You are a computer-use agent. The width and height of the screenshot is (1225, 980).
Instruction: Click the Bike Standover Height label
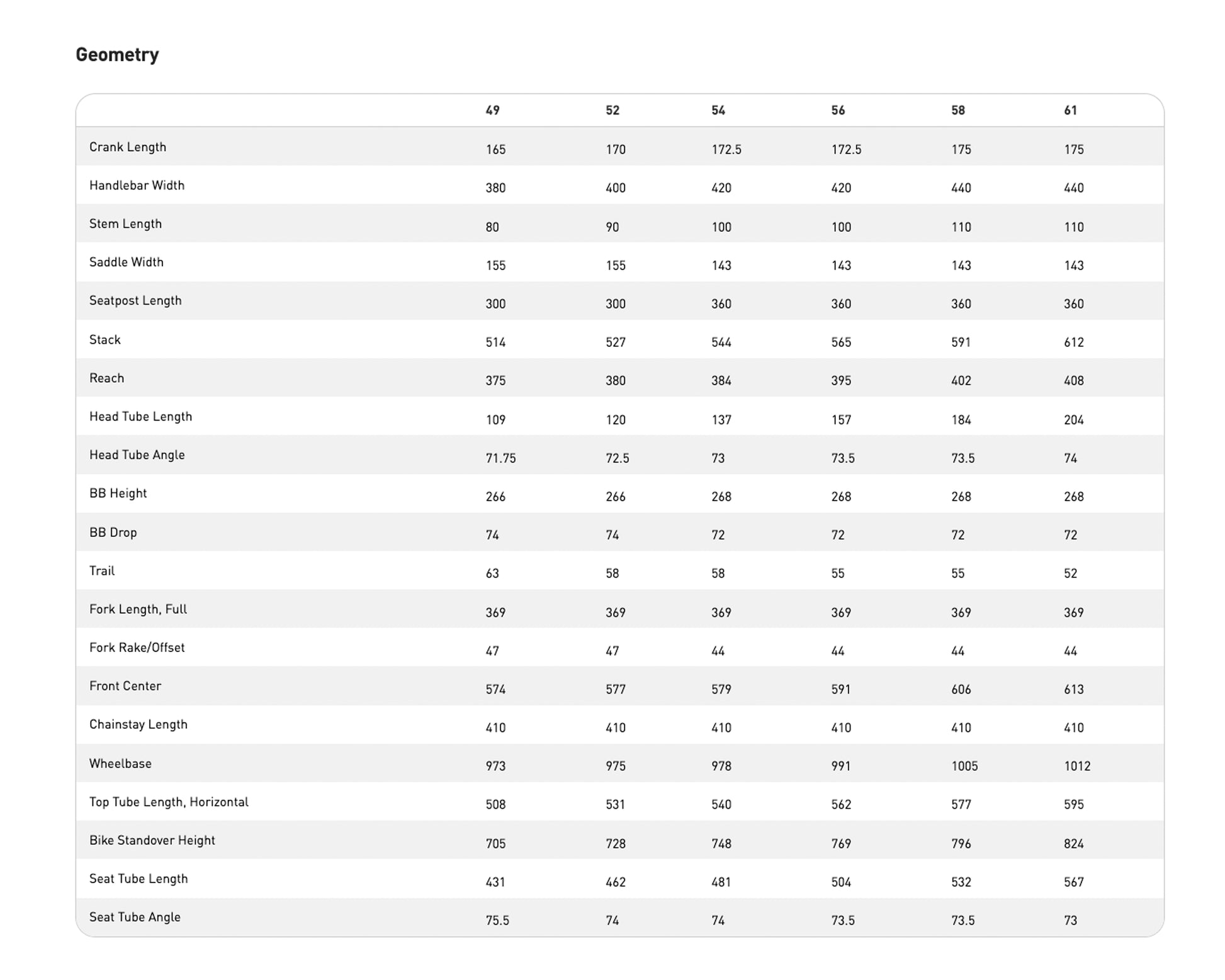coord(152,840)
